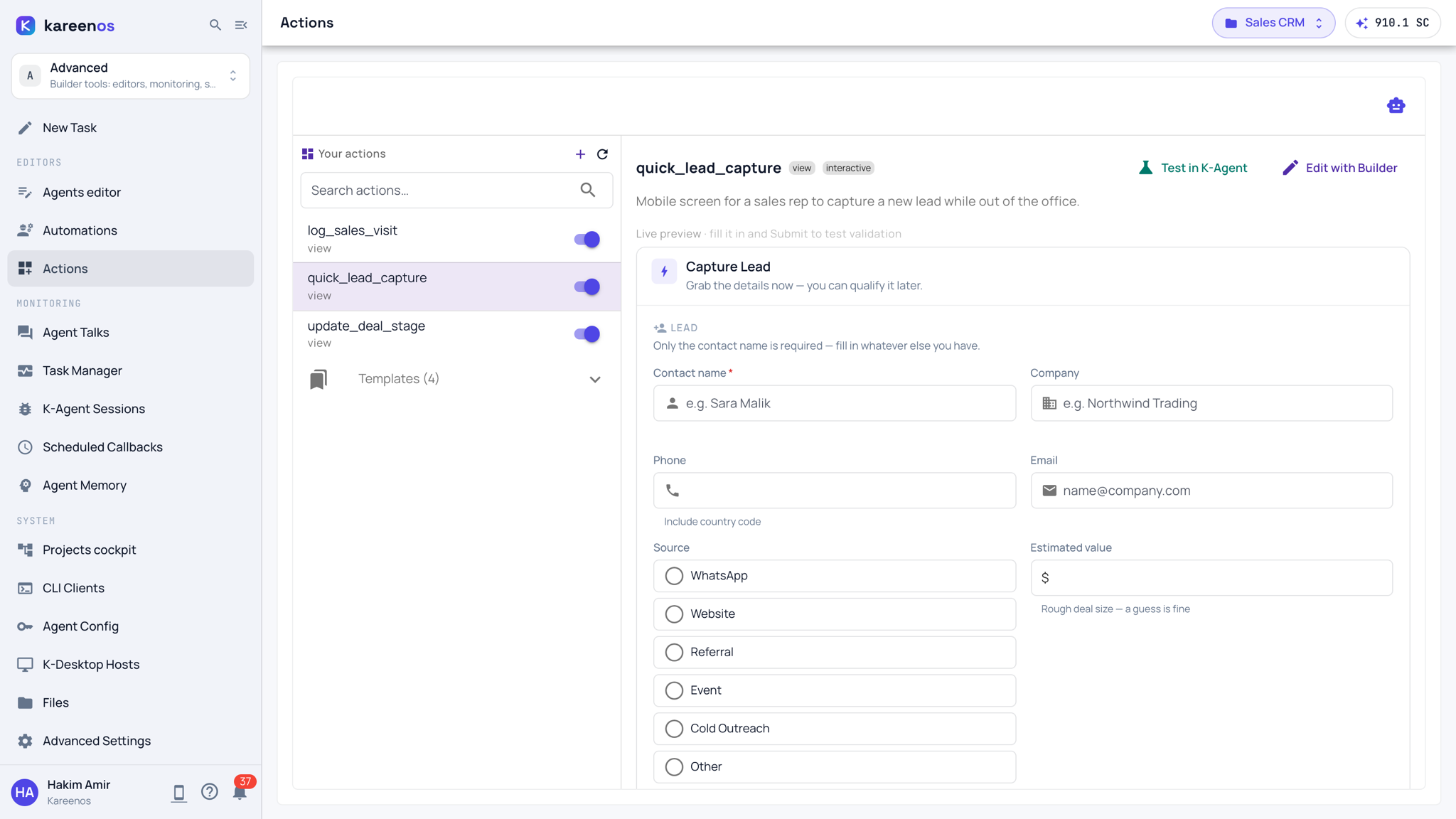Click Edit with Builder

click(1339, 168)
